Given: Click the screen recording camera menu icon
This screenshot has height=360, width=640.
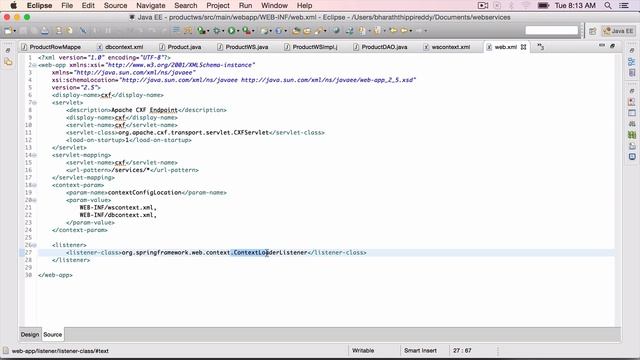Looking at the screenshot, I should tap(483, 6).
